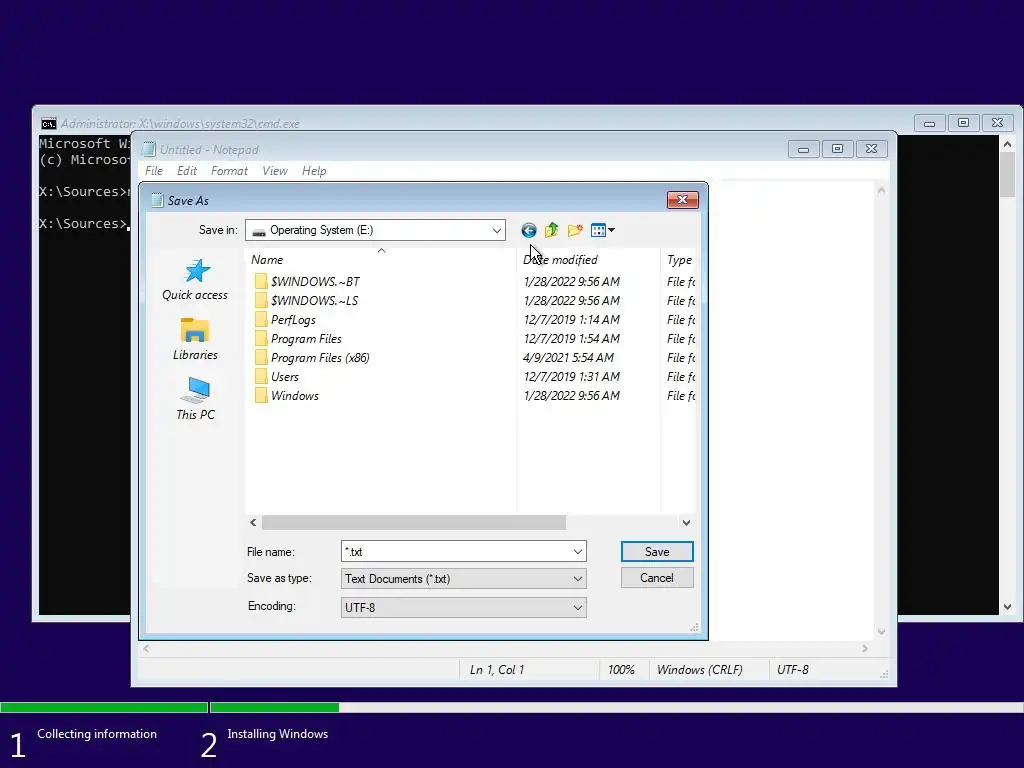Image resolution: width=1024 pixels, height=768 pixels.
Task: Click Windows (CRLF) in status bar
Action: tap(699, 670)
